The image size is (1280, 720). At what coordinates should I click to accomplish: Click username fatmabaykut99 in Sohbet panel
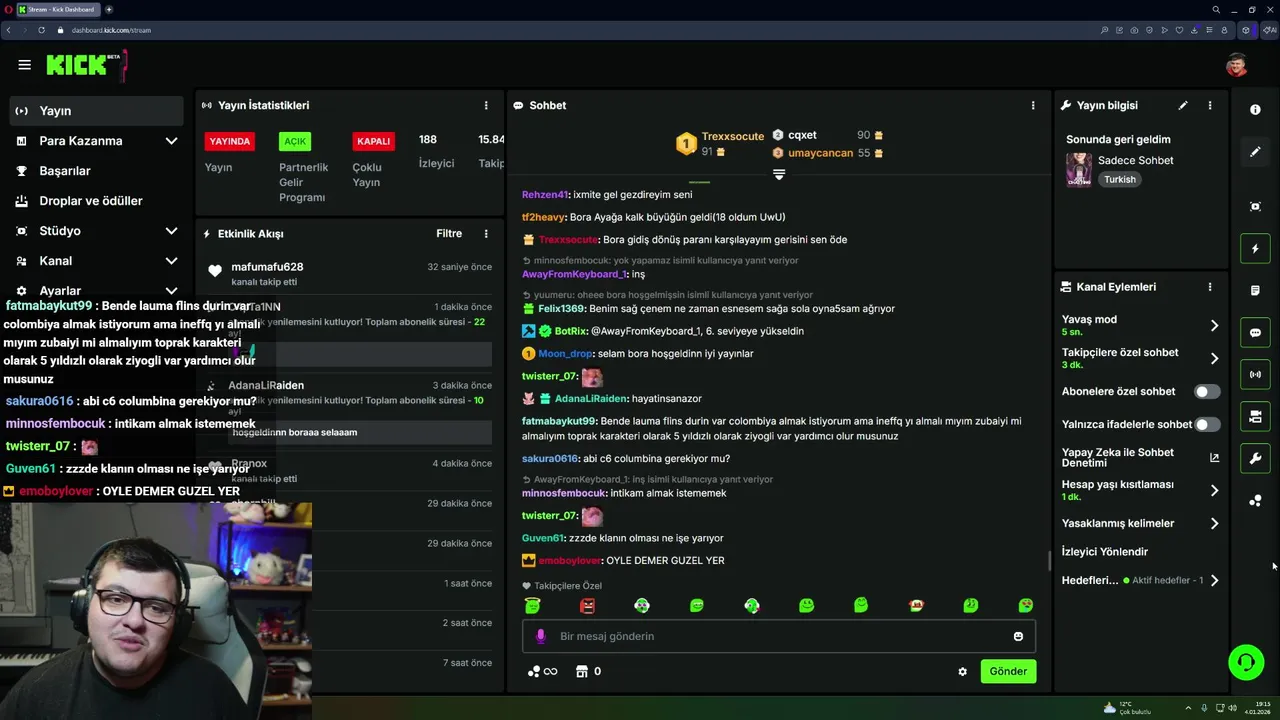point(558,422)
